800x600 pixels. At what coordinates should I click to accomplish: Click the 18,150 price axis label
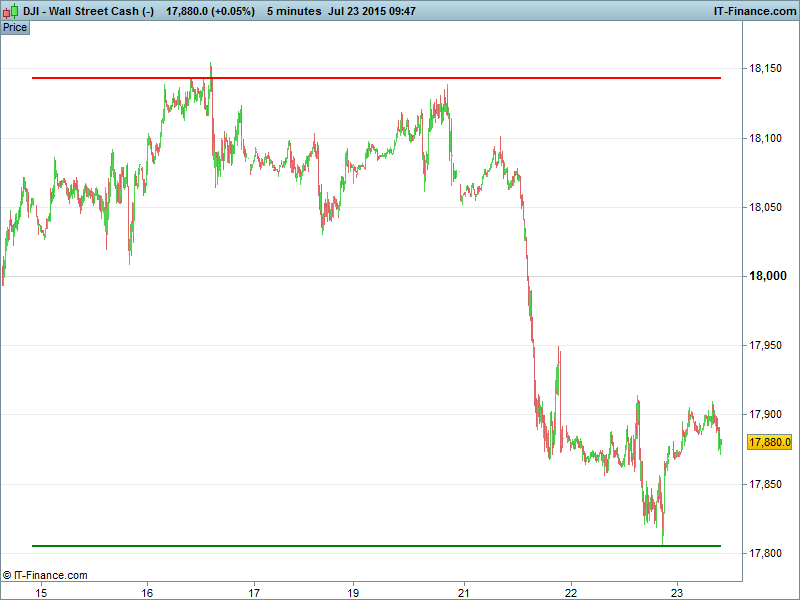point(767,69)
